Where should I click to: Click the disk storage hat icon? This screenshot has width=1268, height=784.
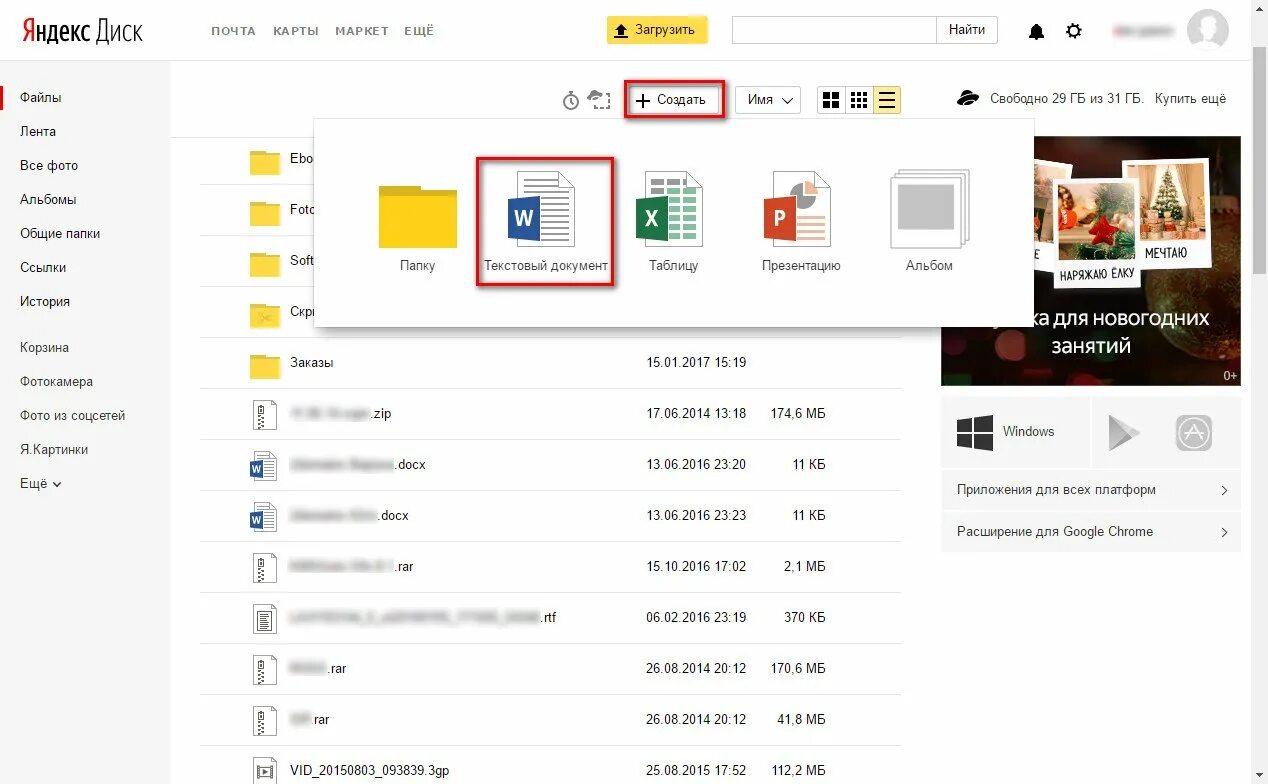pyautogui.click(x=968, y=98)
